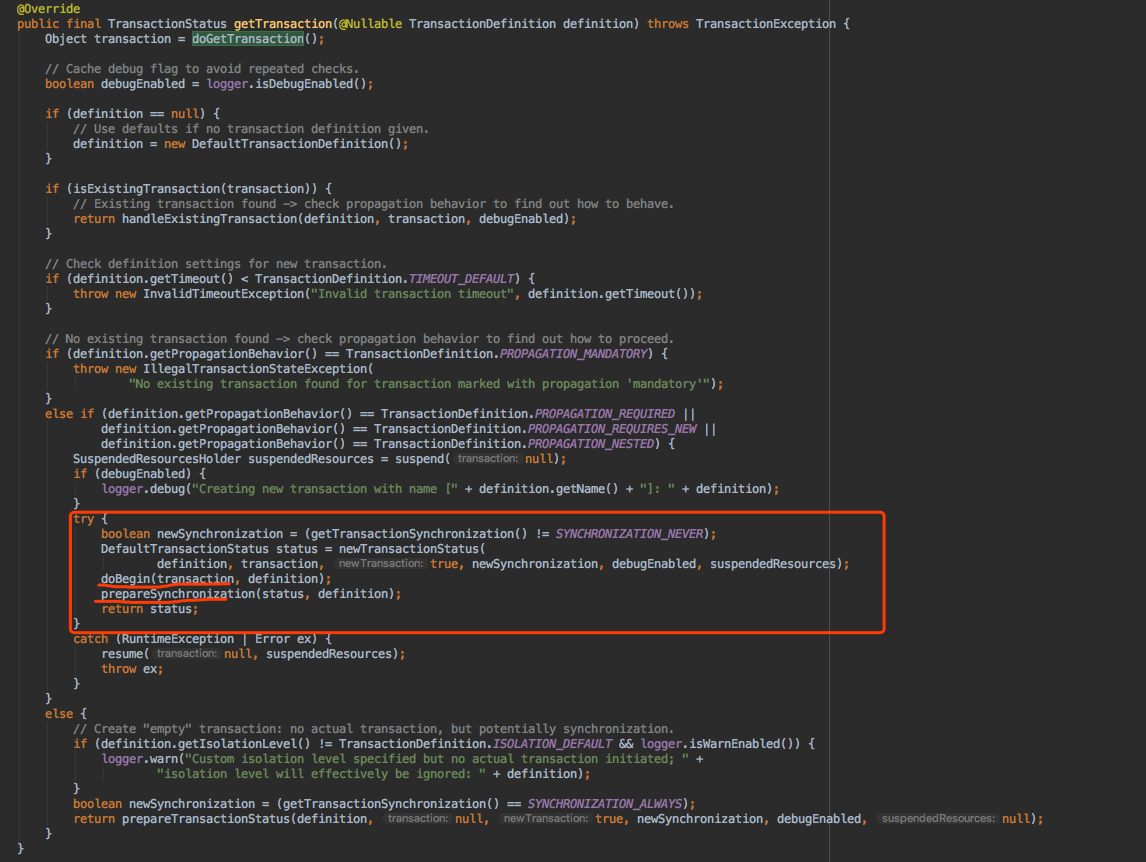This screenshot has width=1146, height=862.
Task: Click SYNCHRONIZATION_ALWAYS constant
Action: tap(605, 804)
